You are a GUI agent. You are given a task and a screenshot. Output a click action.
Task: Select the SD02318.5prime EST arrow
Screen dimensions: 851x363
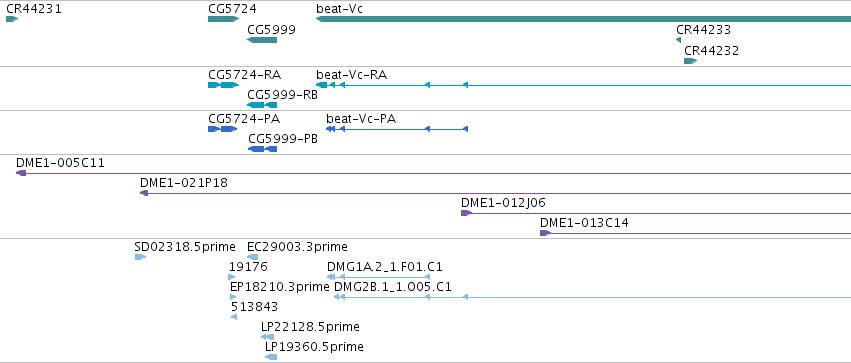pos(141,257)
